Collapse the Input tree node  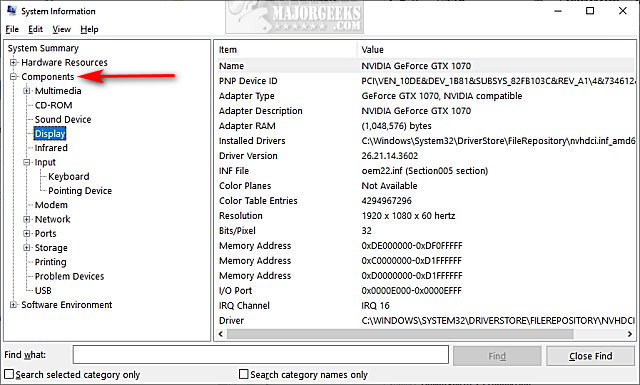pyautogui.click(x=27, y=162)
